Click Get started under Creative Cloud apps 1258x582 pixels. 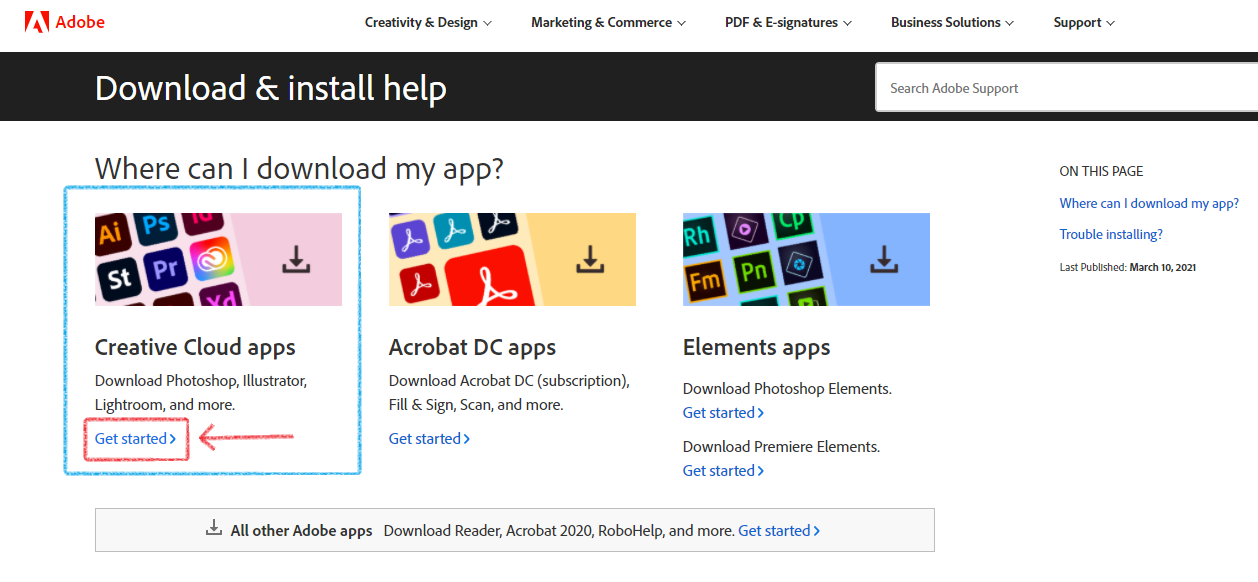tap(136, 438)
